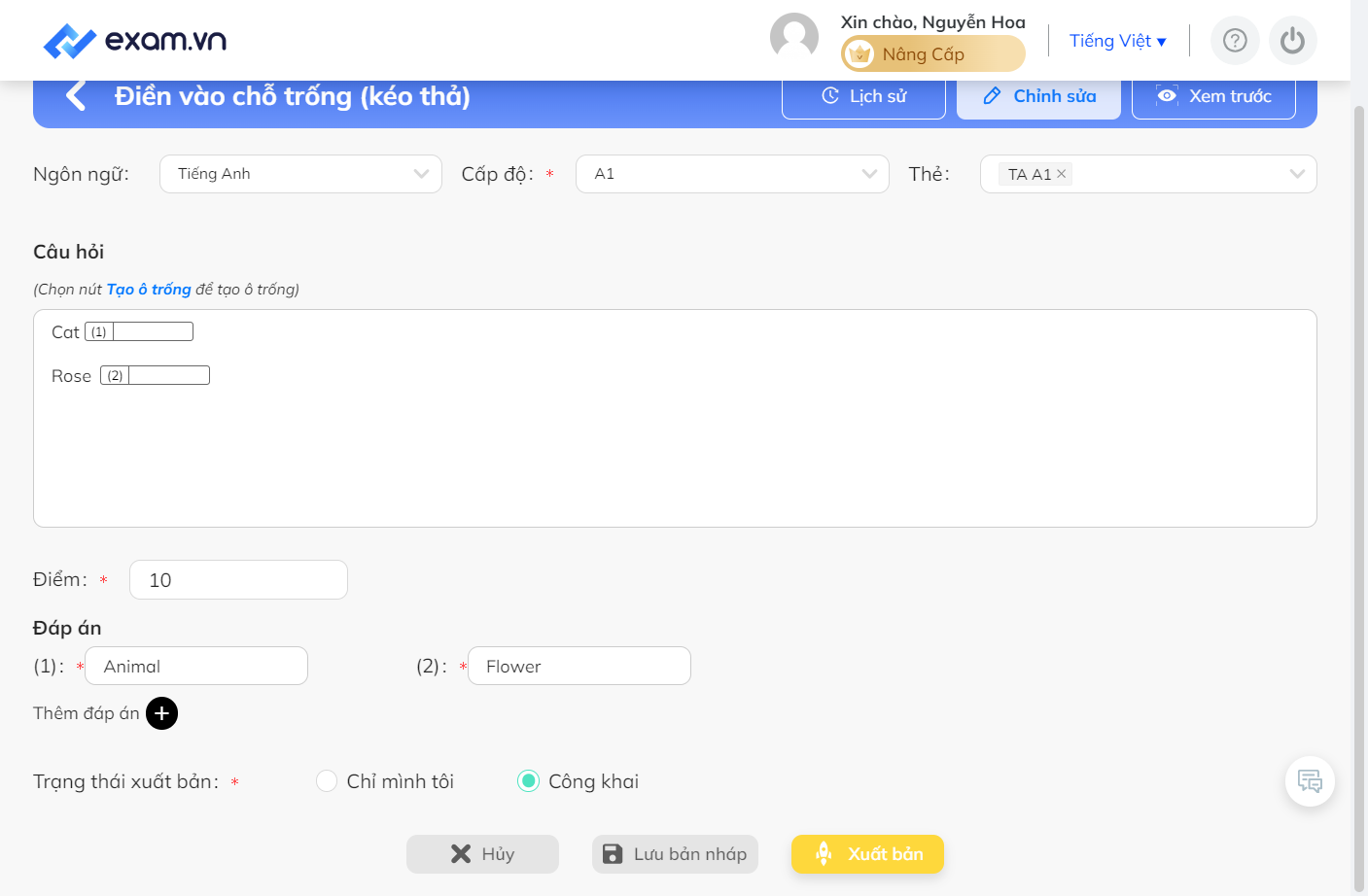This screenshot has height=896, width=1368.
Task: Click blank (1) after Cat
Action: [x=139, y=331]
